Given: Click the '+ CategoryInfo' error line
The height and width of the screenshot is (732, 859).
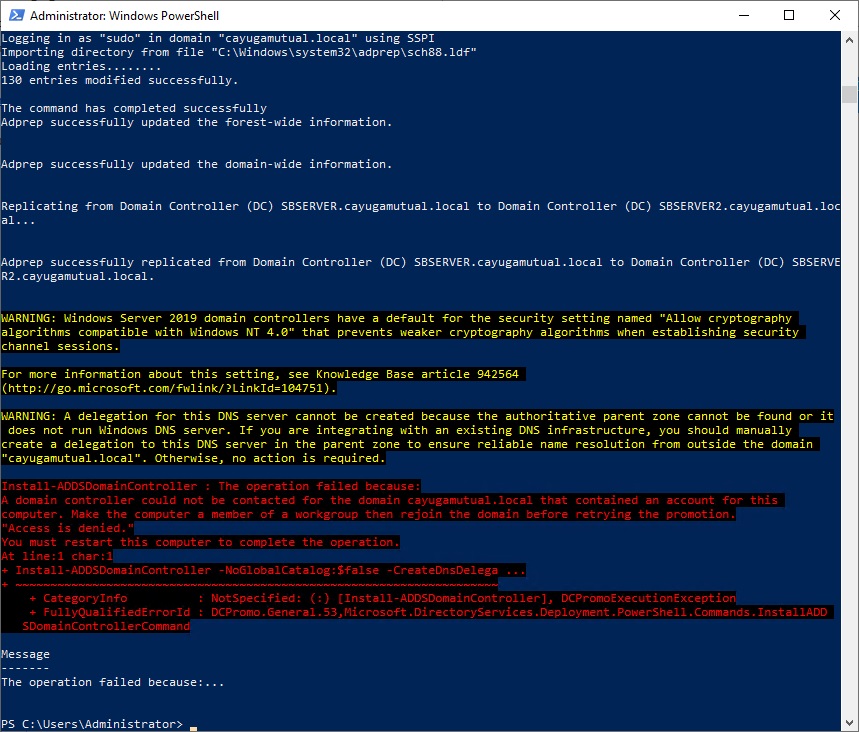Looking at the screenshot, I should 382,598.
